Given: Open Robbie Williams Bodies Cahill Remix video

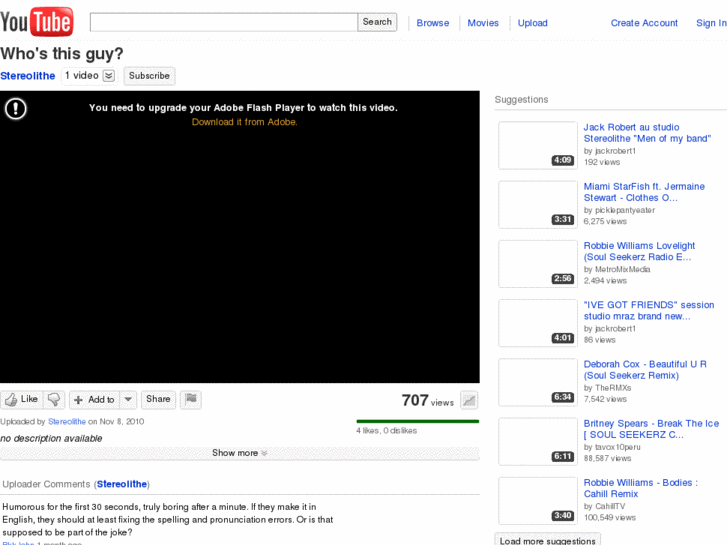Looking at the screenshot, I should (x=640, y=488).
